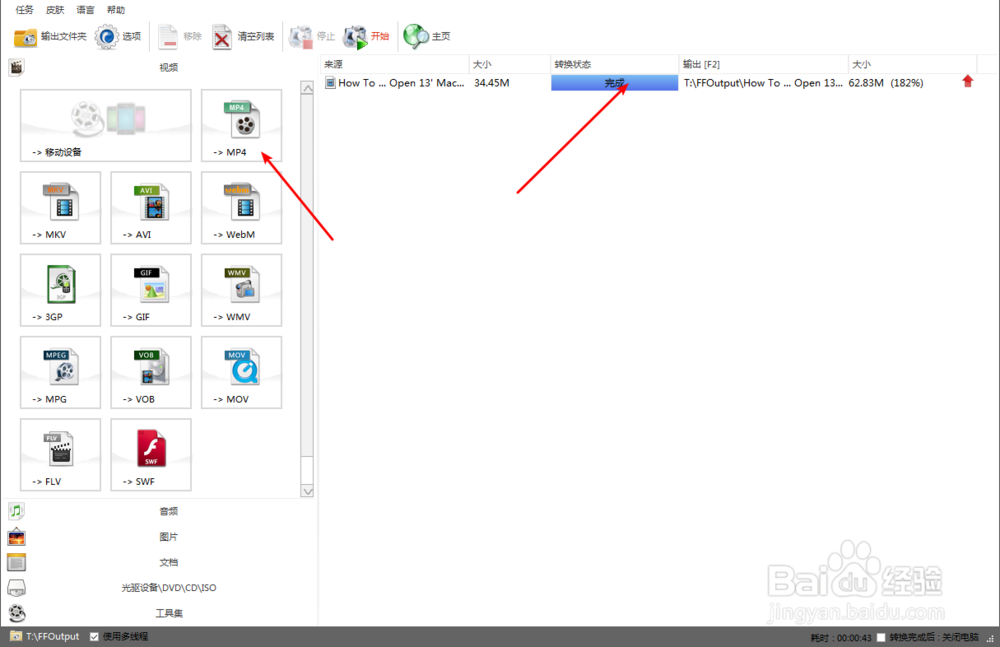This screenshot has width=1000, height=647.
Task: Open the 选项 options settings
Action: pyautogui.click(x=118, y=37)
